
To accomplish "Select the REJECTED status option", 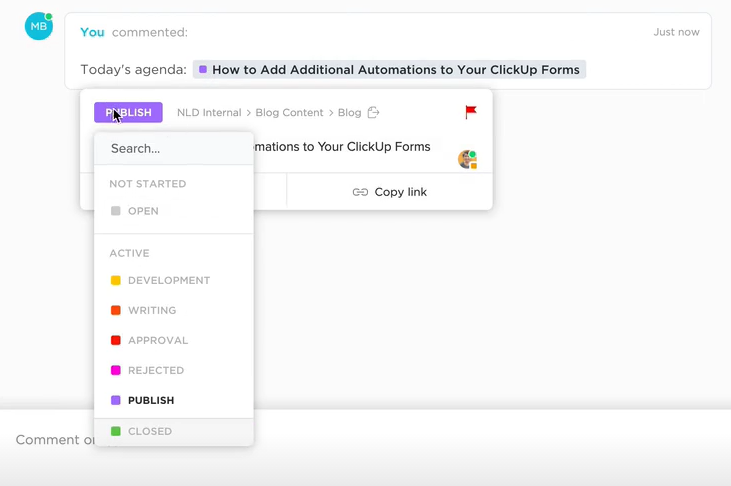I will [174, 370].
